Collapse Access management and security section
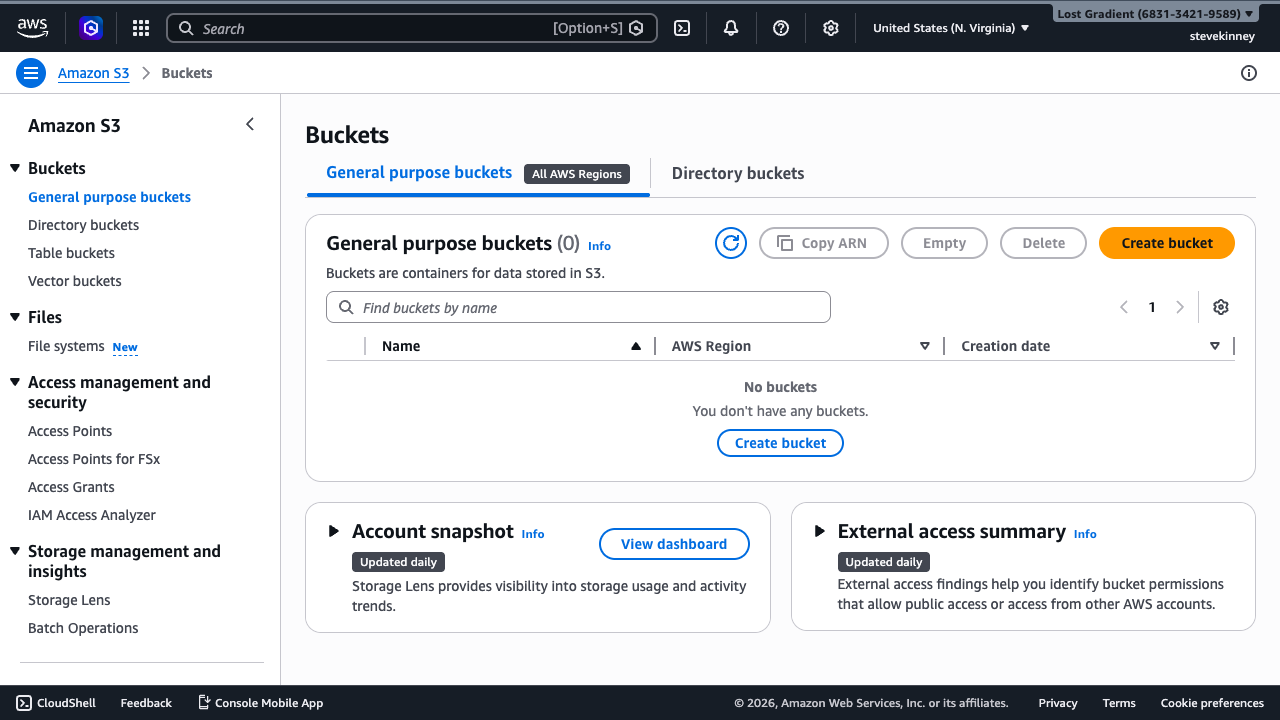The height and width of the screenshot is (720, 1280). click(15, 382)
